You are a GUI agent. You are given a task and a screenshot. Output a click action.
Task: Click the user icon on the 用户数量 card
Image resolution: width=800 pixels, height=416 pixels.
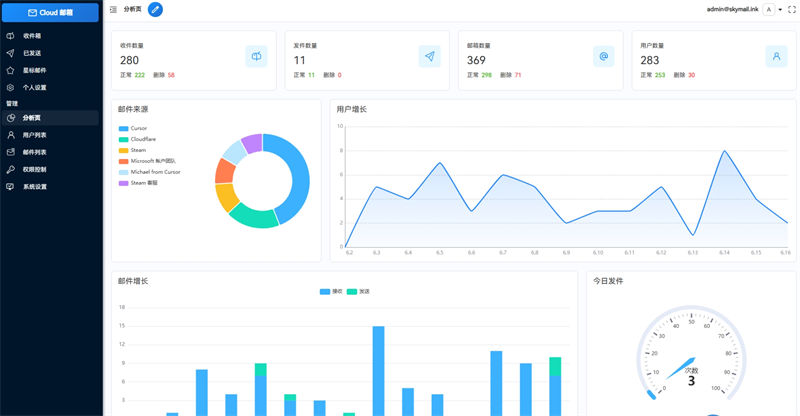[776, 56]
